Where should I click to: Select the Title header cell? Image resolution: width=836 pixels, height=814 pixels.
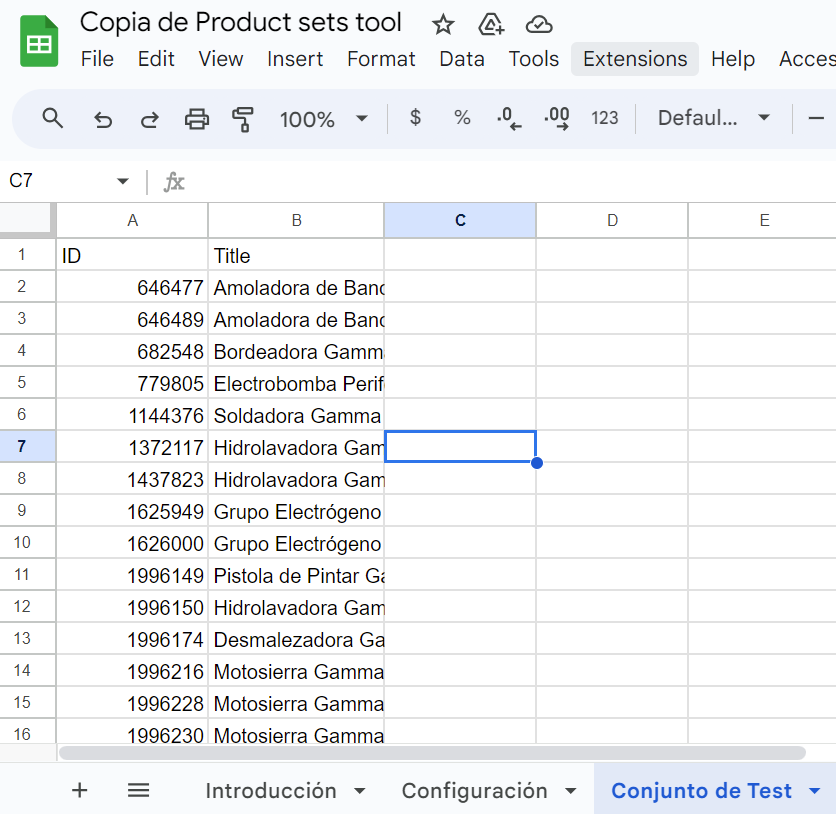click(296, 255)
